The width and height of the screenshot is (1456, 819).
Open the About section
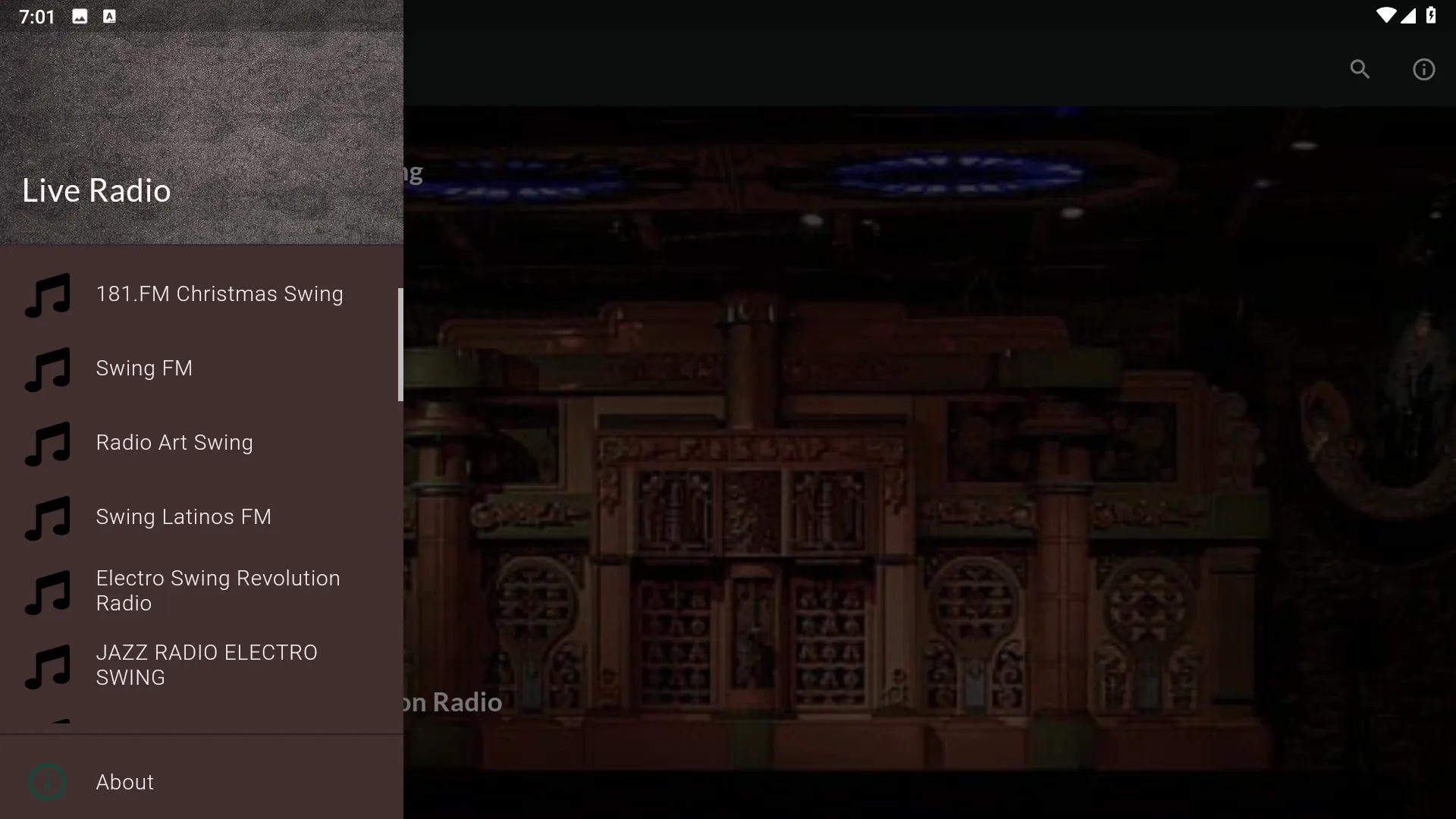point(124,781)
